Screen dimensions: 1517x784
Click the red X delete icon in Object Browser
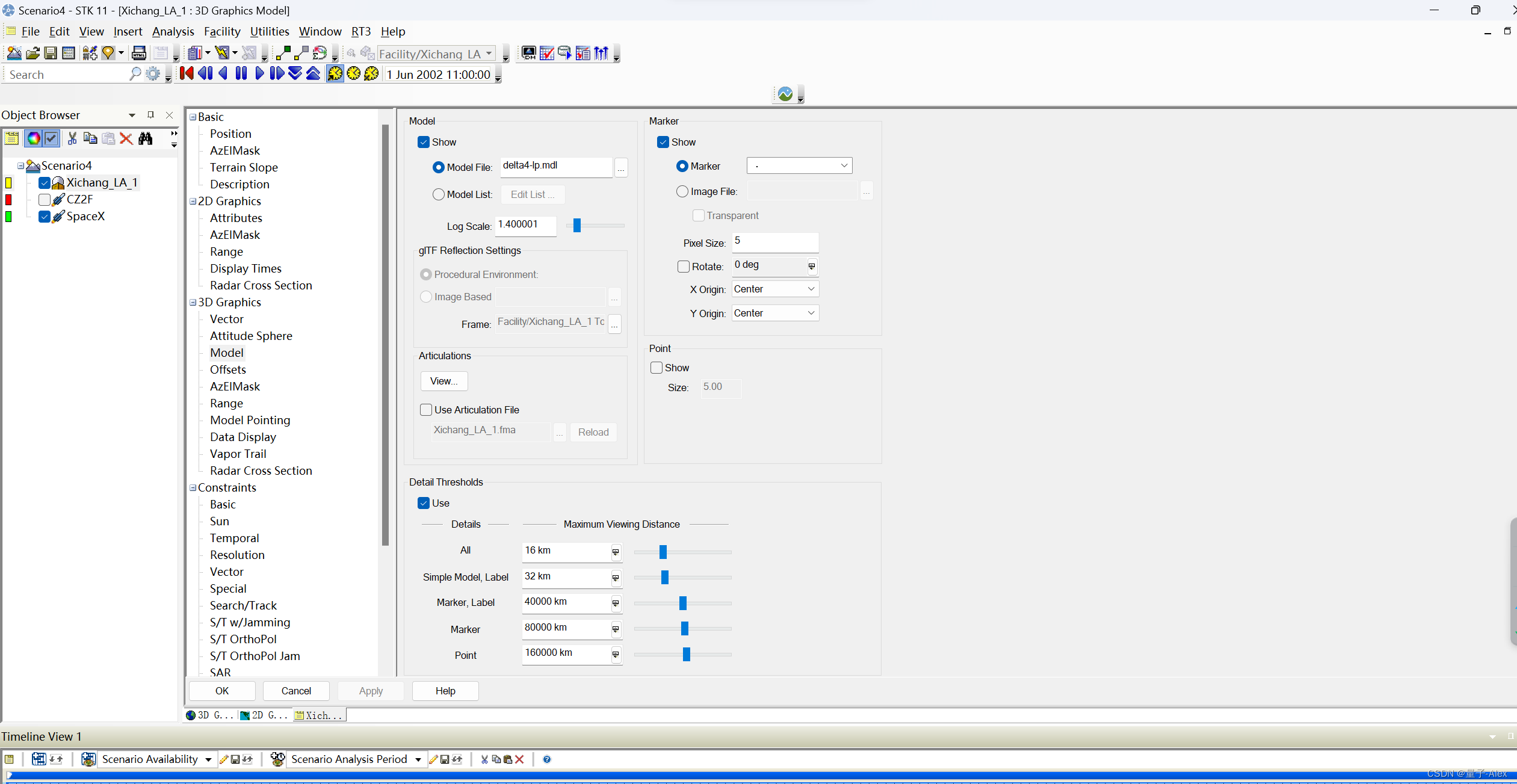point(126,138)
